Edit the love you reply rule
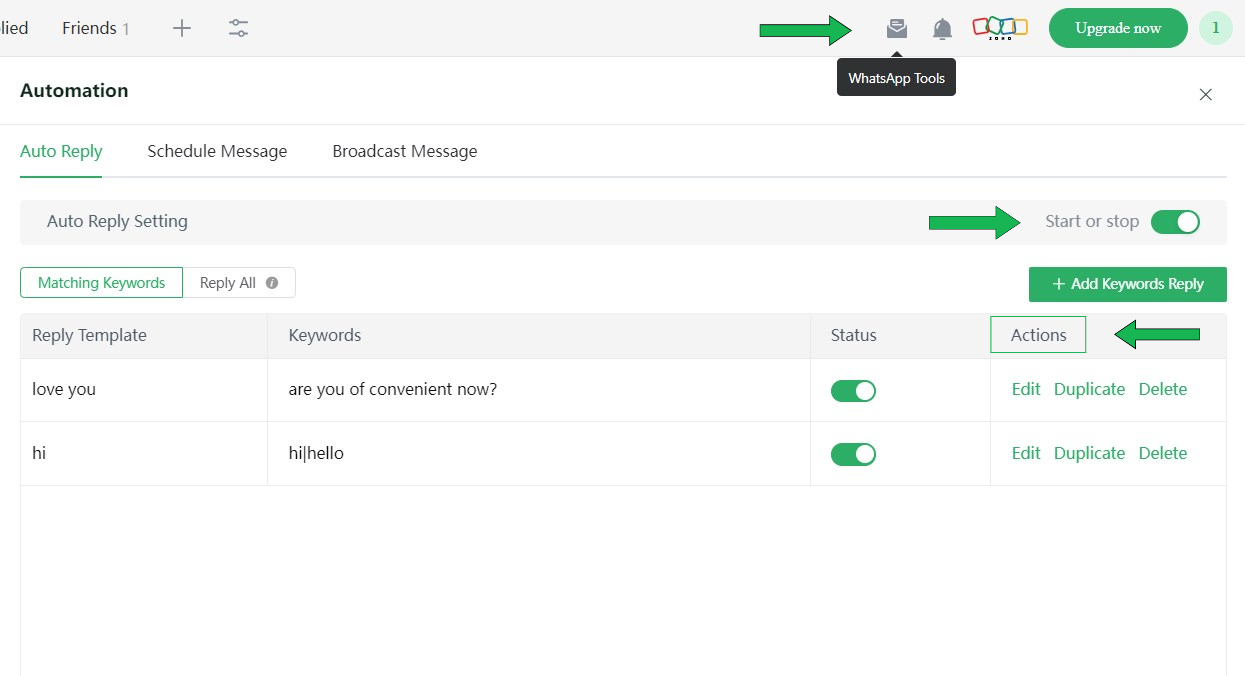The height and width of the screenshot is (676, 1245). [1025, 390]
